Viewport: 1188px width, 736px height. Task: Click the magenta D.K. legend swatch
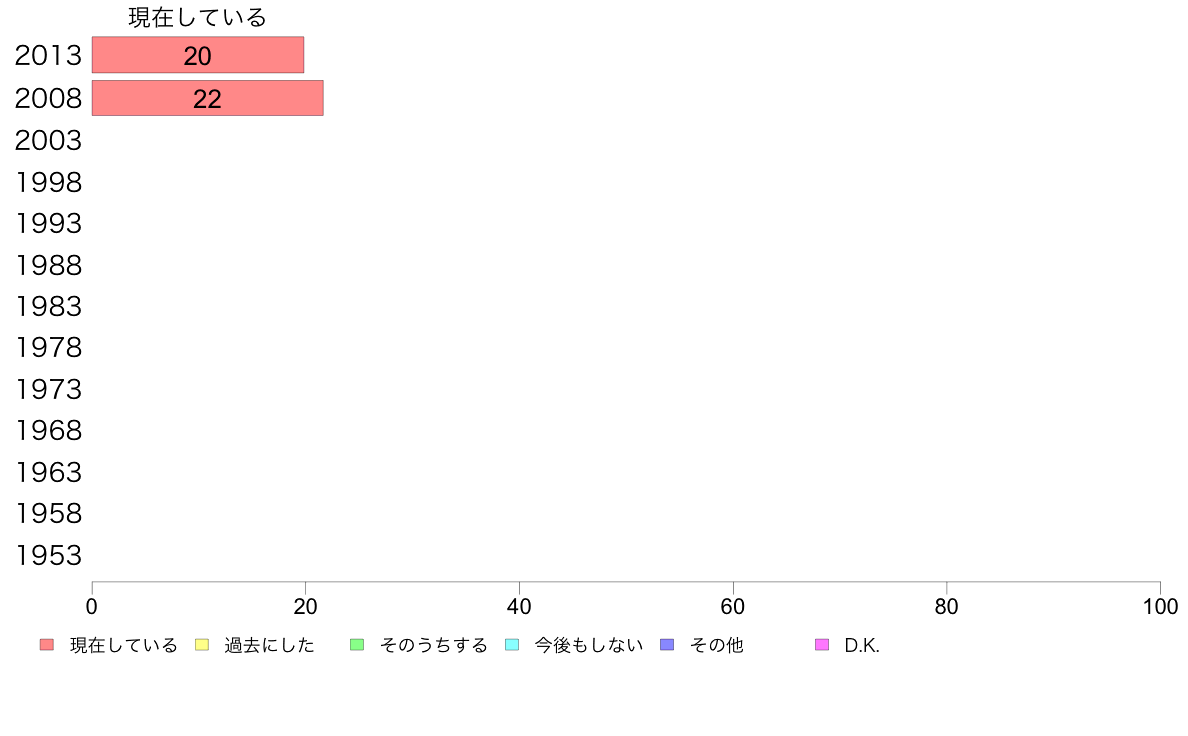point(822,645)
